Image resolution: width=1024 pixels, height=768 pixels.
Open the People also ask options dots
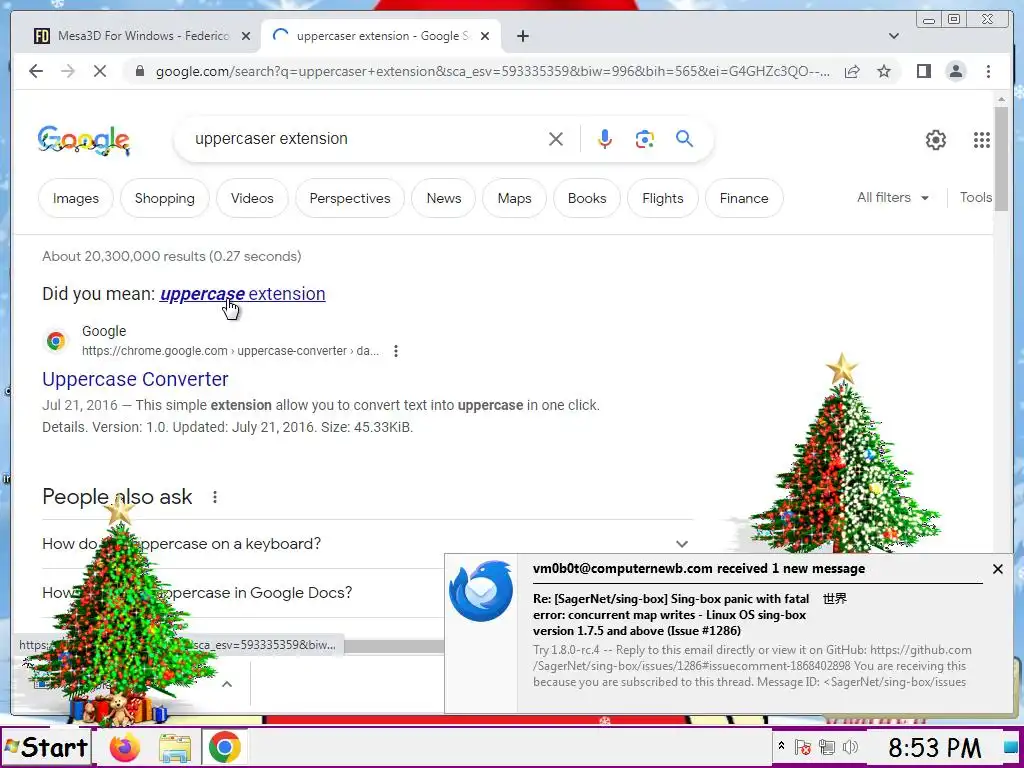point(215,497)
